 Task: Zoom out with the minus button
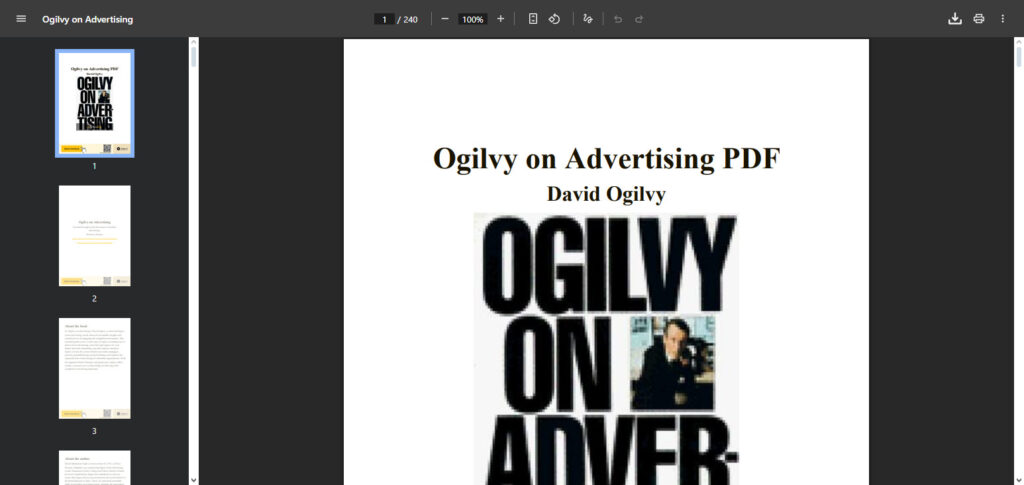pyautogui.click(x=445, y=19)
